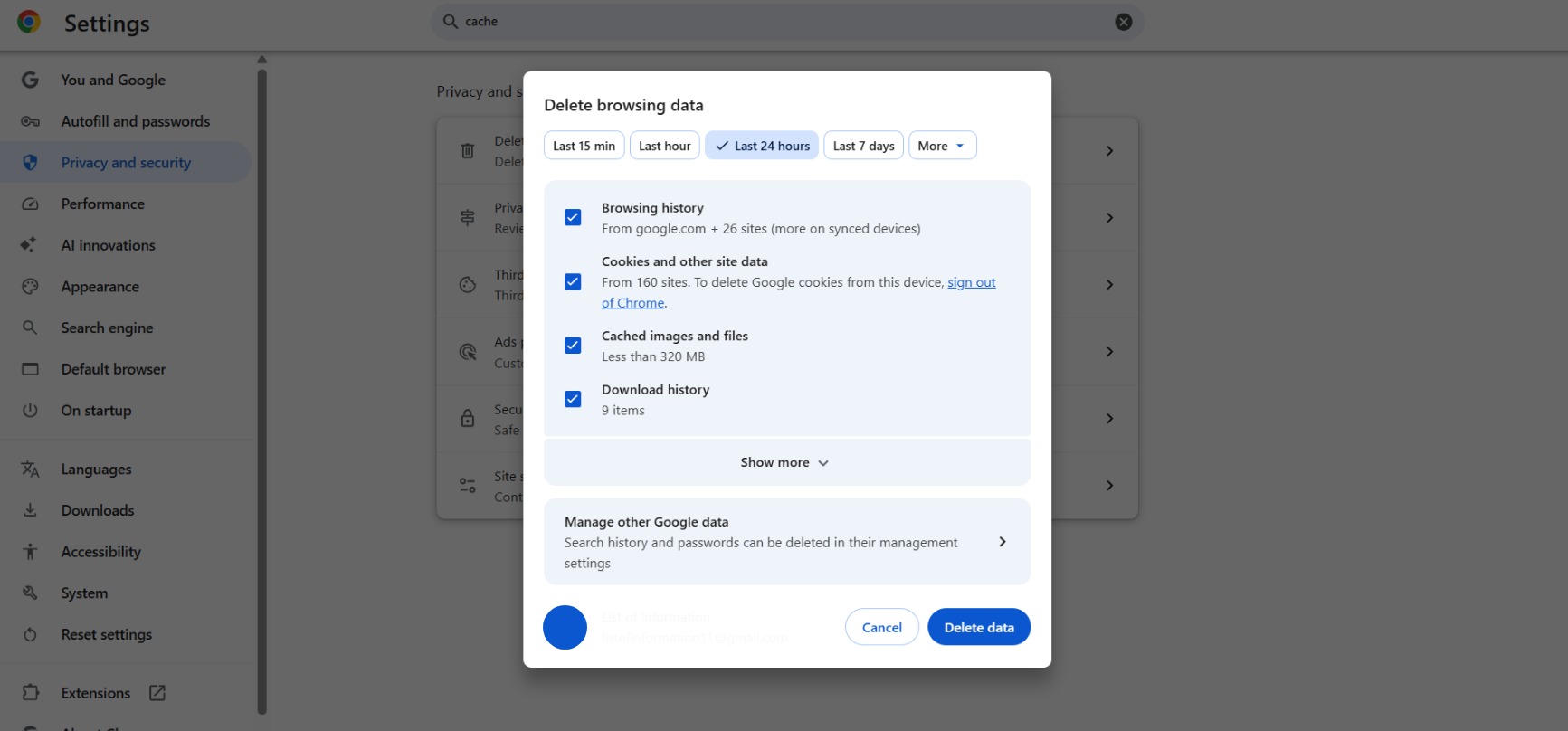The image size is (1568, 731).
Task: Open chevron arrow for Security row
Action: pyautogui.click(x=1109, y=419)
